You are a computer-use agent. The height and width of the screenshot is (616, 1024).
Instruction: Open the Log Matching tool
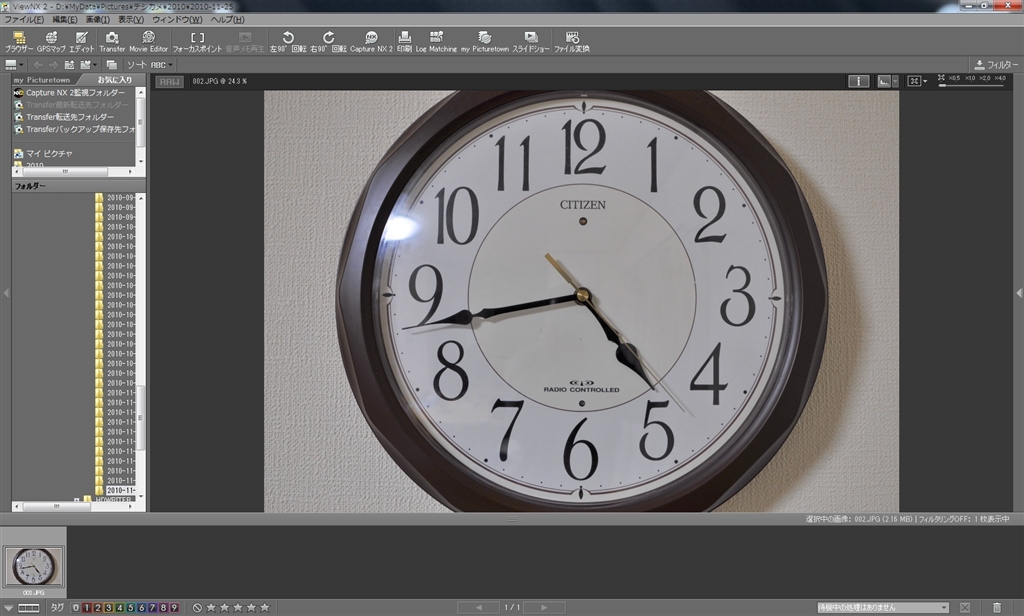pyautogui.click(x=436, y=41)
